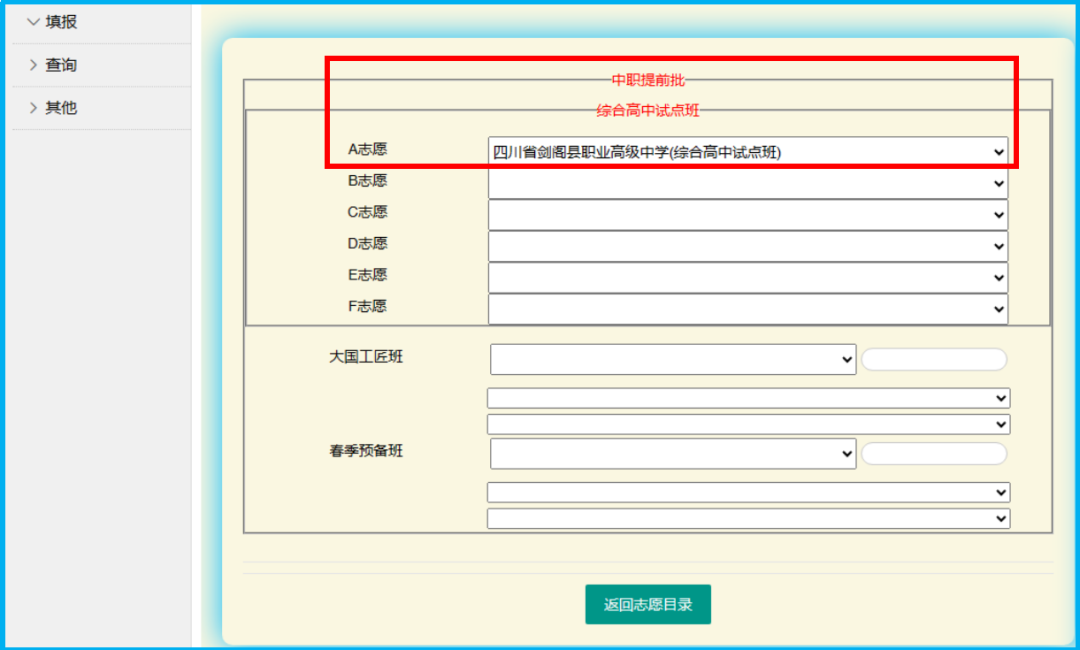Open the D志愿 dropdown

coord(747,246)
